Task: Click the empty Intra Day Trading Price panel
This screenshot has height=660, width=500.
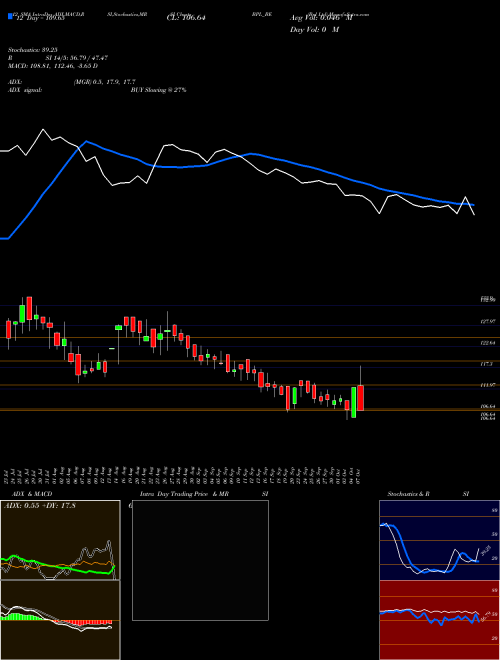Action: tap(200, 560)
